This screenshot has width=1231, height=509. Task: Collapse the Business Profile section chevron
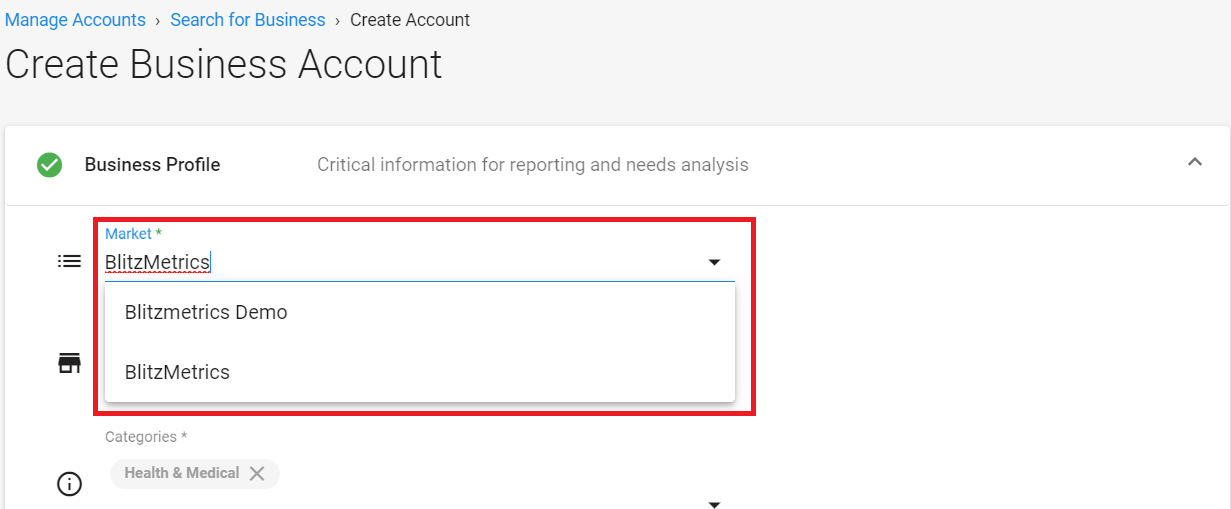(1194, 162)
